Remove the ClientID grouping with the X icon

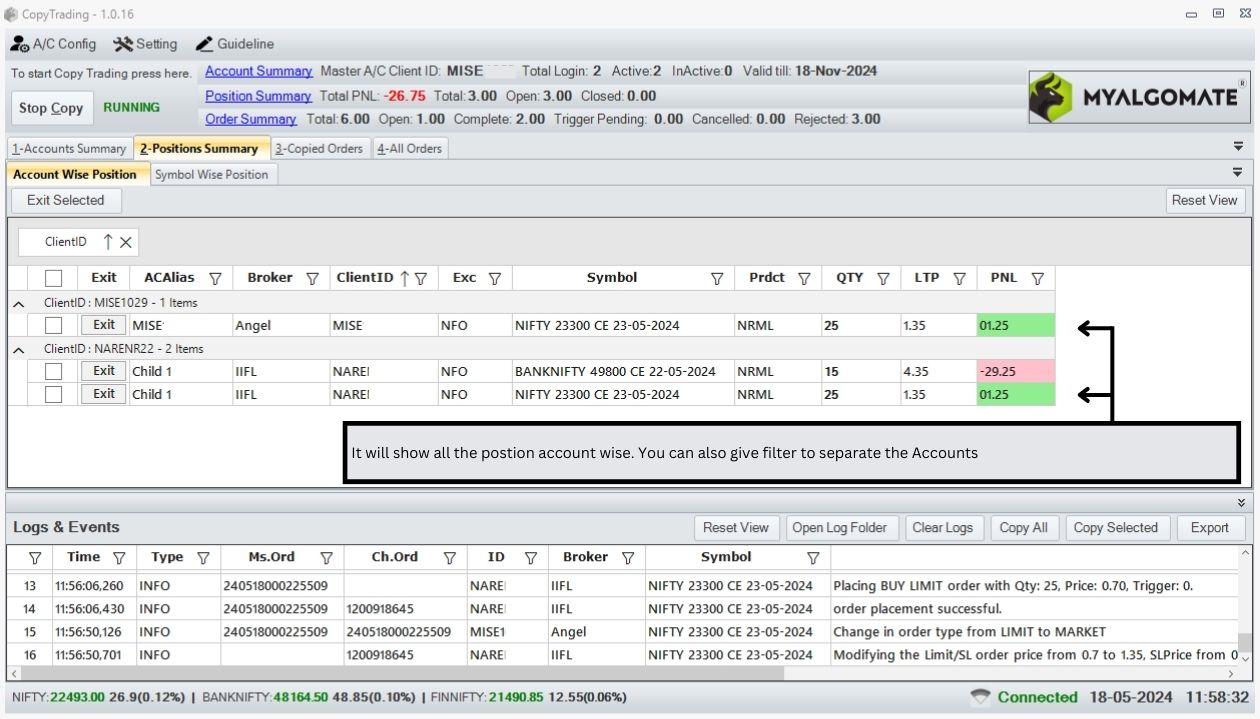[126, 242]
